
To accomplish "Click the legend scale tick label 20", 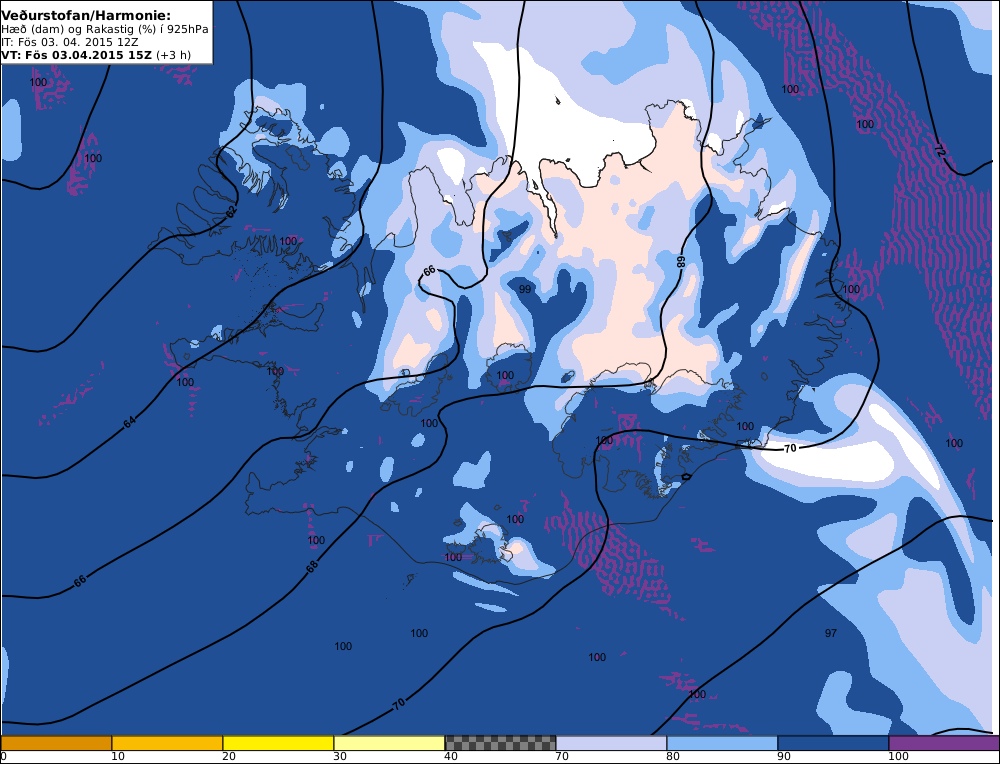I will click(229, 756).
